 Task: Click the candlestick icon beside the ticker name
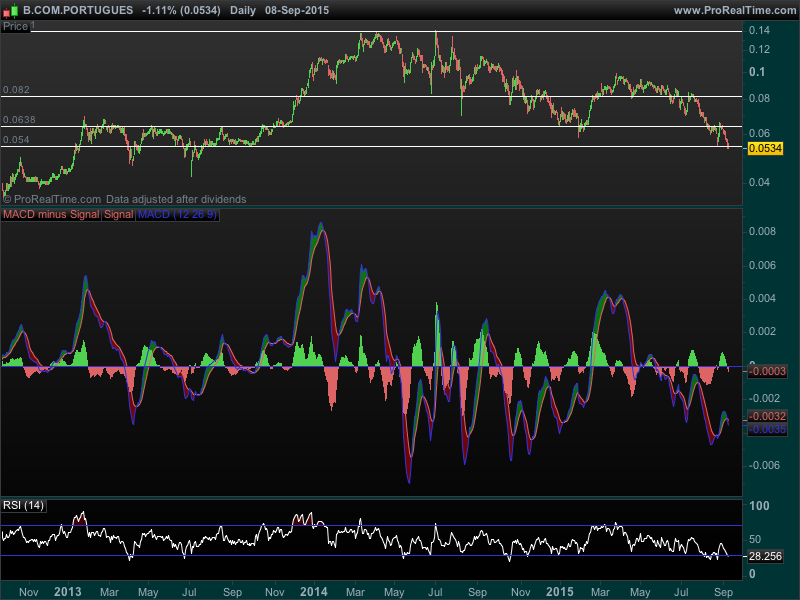tap(10, 9)
